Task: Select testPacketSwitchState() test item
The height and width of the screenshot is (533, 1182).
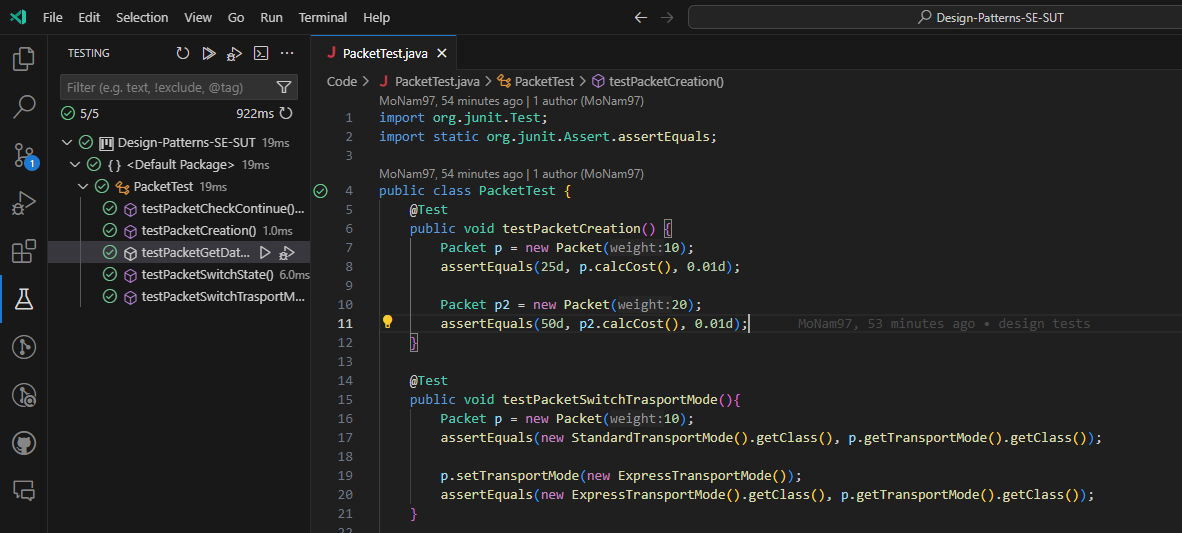Action: coord(207,274)
